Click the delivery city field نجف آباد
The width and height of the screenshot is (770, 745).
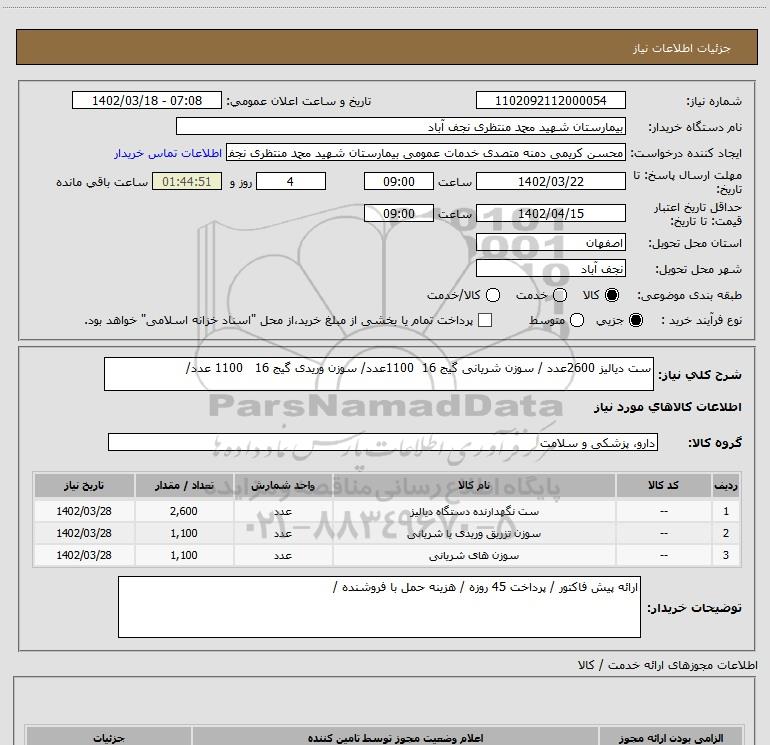550,269
